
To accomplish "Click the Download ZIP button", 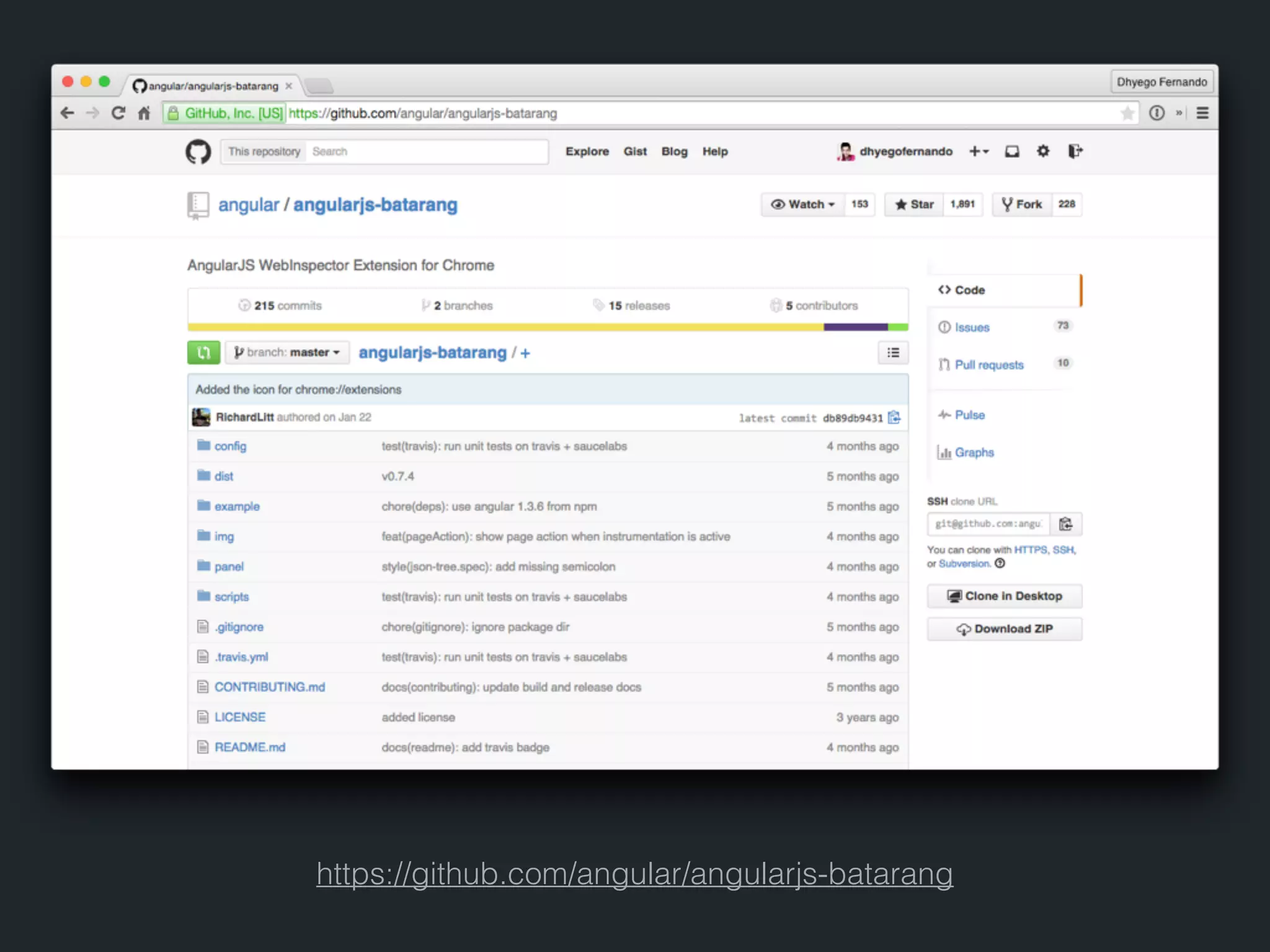I will click(x=1004, y=629).
